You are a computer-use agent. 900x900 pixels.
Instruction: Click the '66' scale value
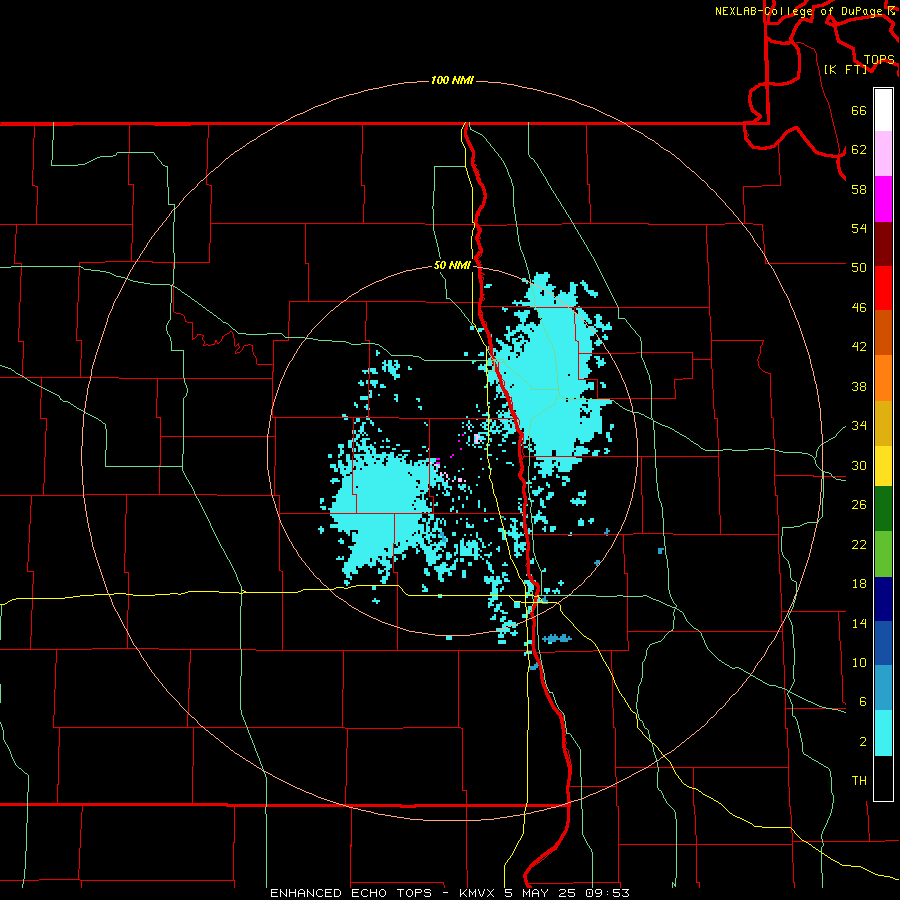coord(859,110)
